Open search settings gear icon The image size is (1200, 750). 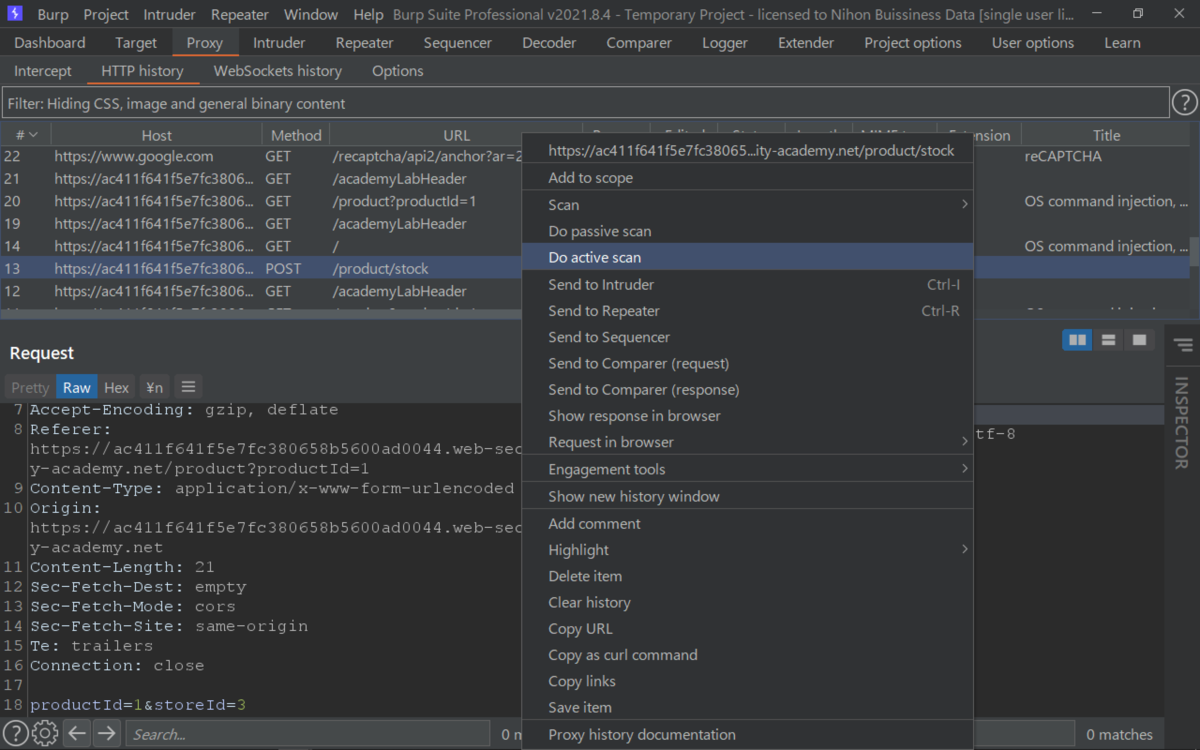coord(45,733)
